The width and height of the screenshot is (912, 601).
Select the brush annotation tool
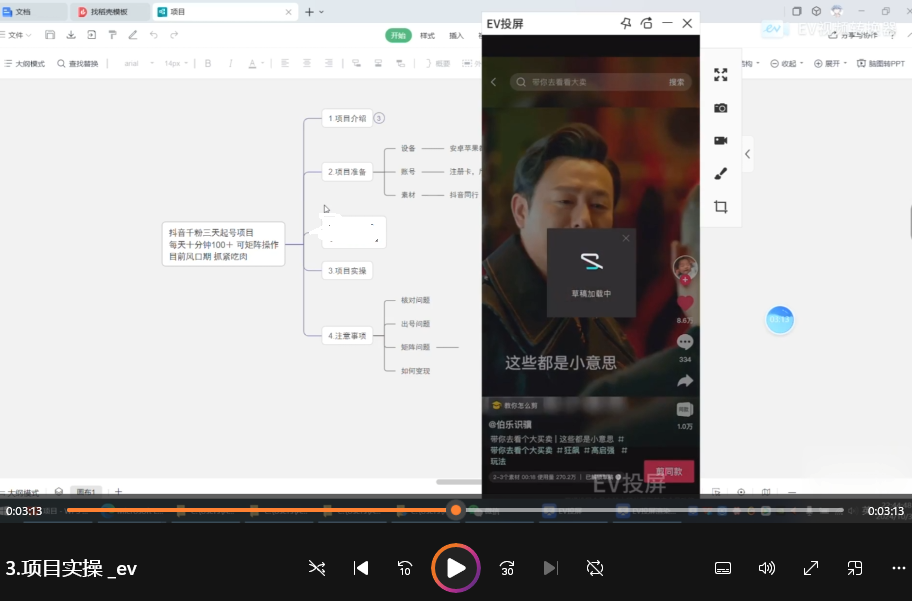click(x=720, y=173)
